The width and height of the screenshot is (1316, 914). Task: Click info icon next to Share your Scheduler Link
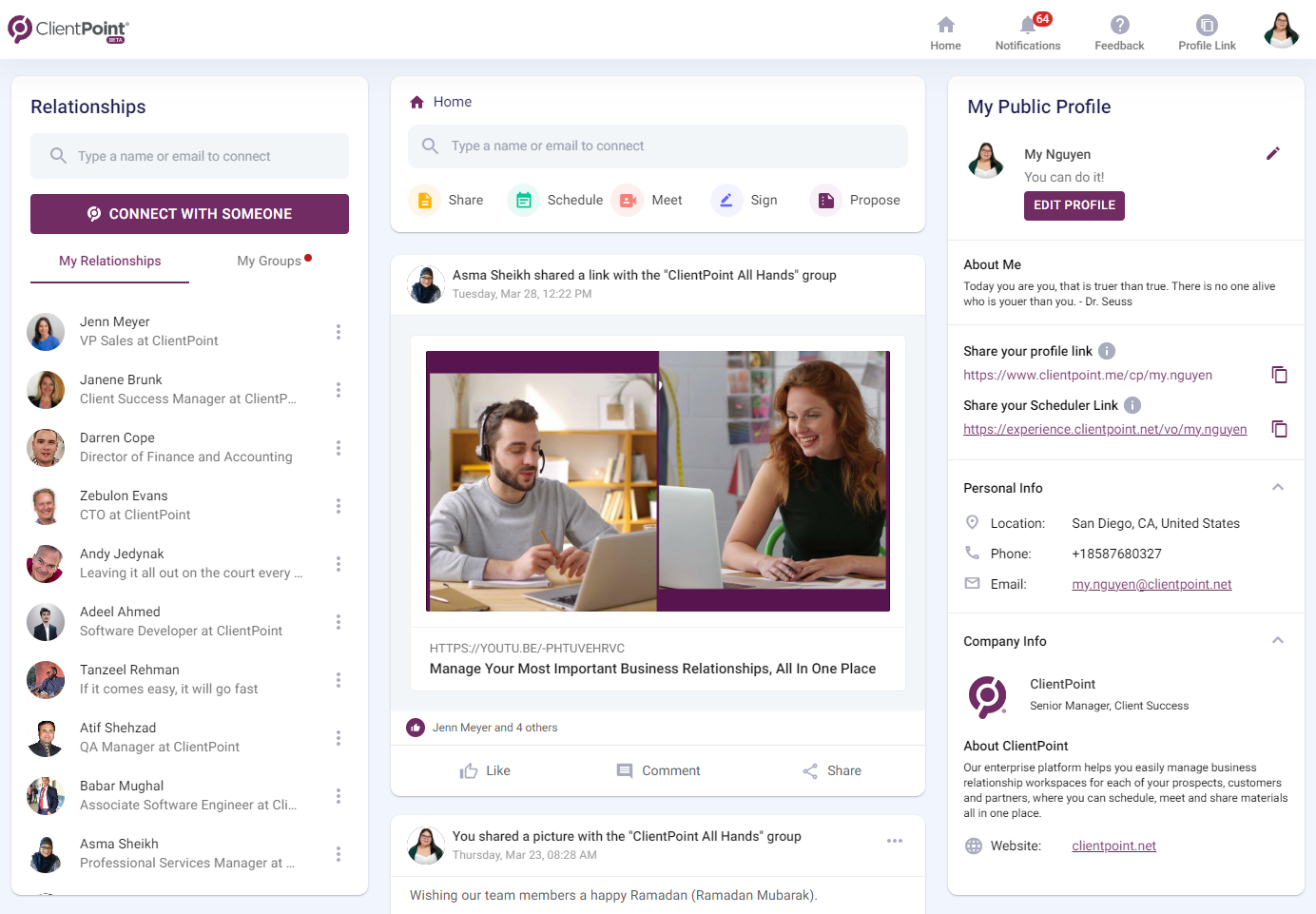coord(1132,405)
